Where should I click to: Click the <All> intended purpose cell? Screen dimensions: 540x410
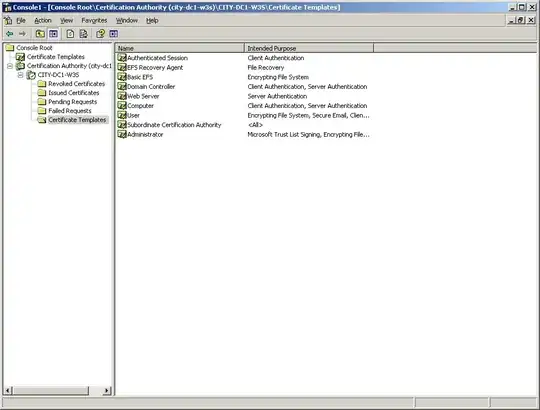pyautogui.click(x=255, y=125)
